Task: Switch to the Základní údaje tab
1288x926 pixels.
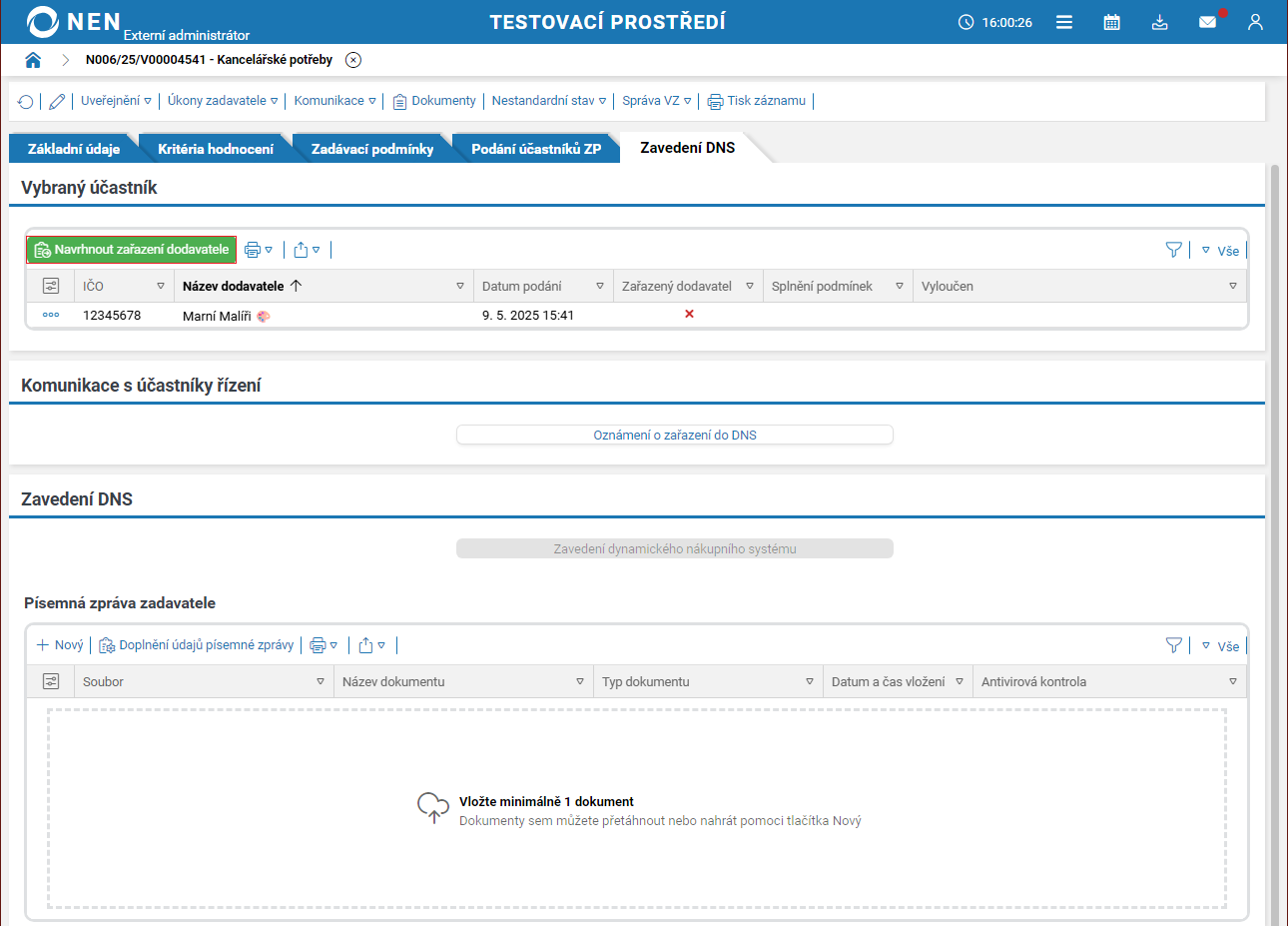Action: [x=74, y=149]
